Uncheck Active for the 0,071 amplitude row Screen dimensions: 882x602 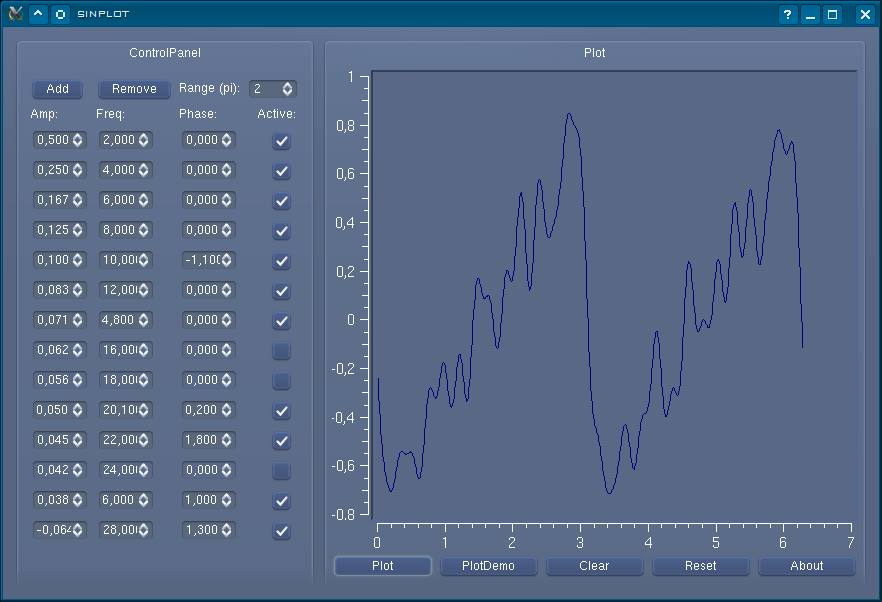click(x=281, y=320)
